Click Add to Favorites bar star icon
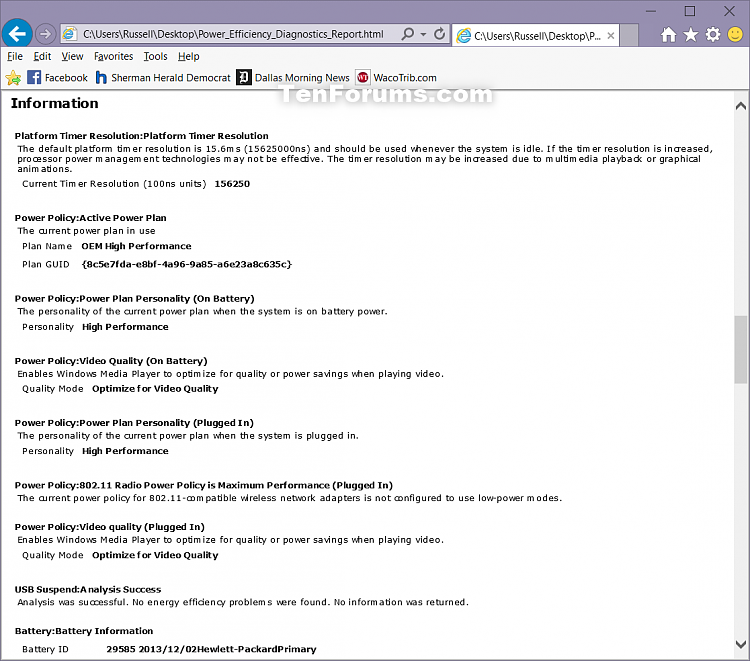This screenshot has width=750, height=661. click(13, 77)
